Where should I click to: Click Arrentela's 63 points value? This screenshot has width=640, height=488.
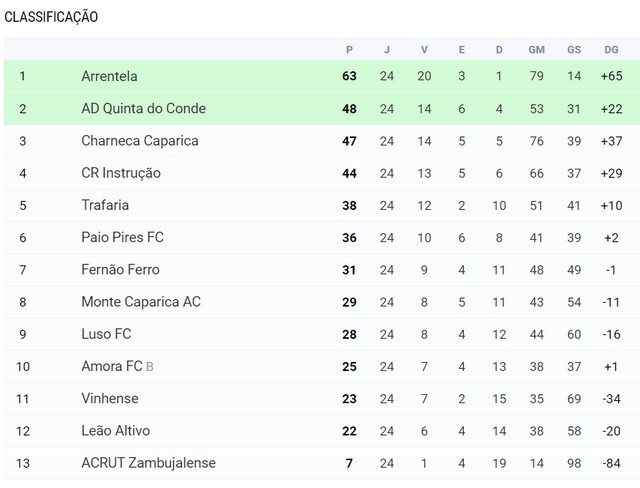[349, 76]
